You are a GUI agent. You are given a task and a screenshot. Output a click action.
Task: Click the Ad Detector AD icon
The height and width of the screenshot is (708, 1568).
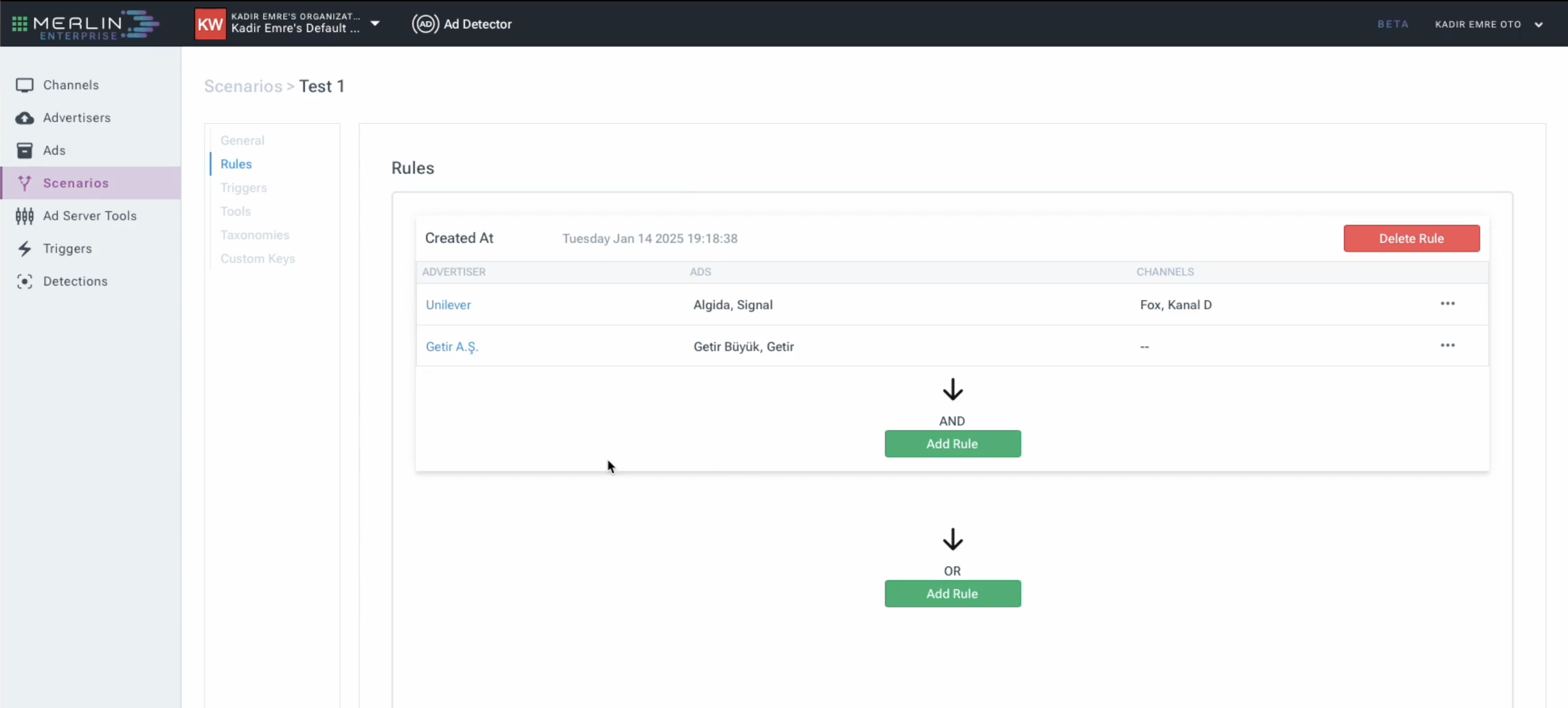(x=426, y=23)
